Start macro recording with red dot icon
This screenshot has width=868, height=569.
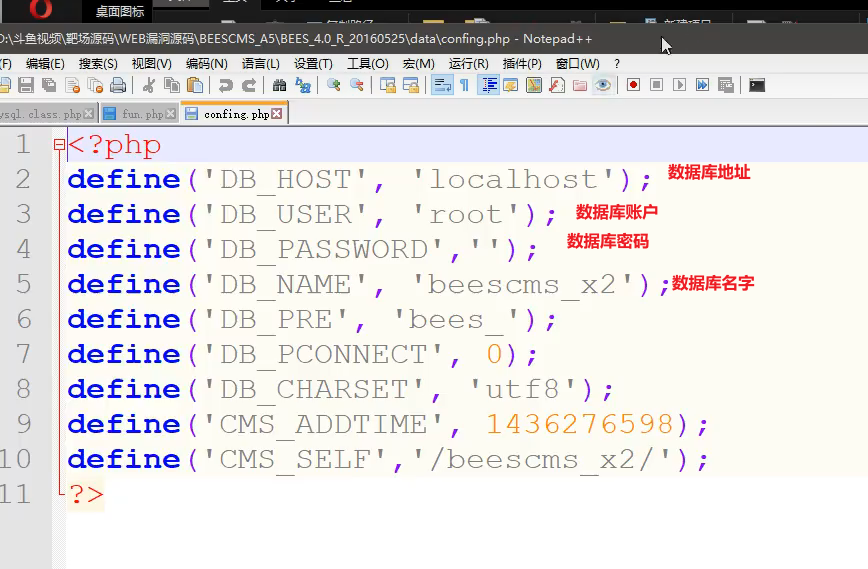click(633, 86)
